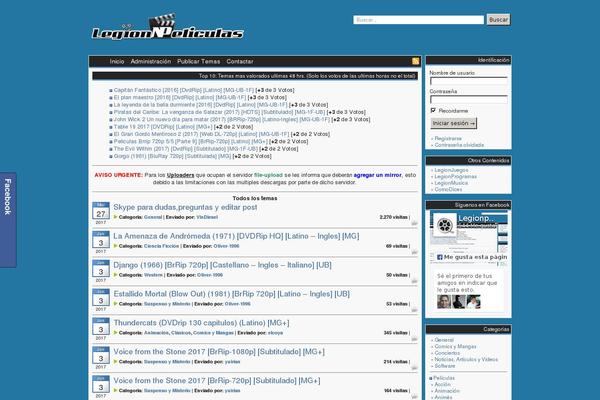Click the Uploaders link in notice

pyautogui.click(x=181, y=175)
